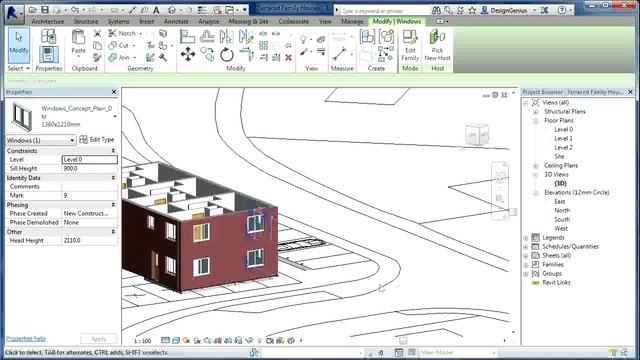
Task: Click the Mark value field
Action: click(x=90, y=196)
